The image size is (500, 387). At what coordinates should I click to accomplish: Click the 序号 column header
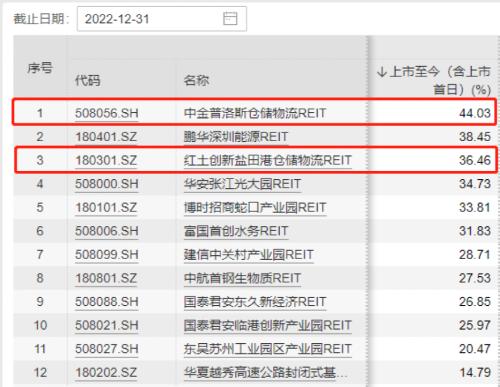[40, 68]
